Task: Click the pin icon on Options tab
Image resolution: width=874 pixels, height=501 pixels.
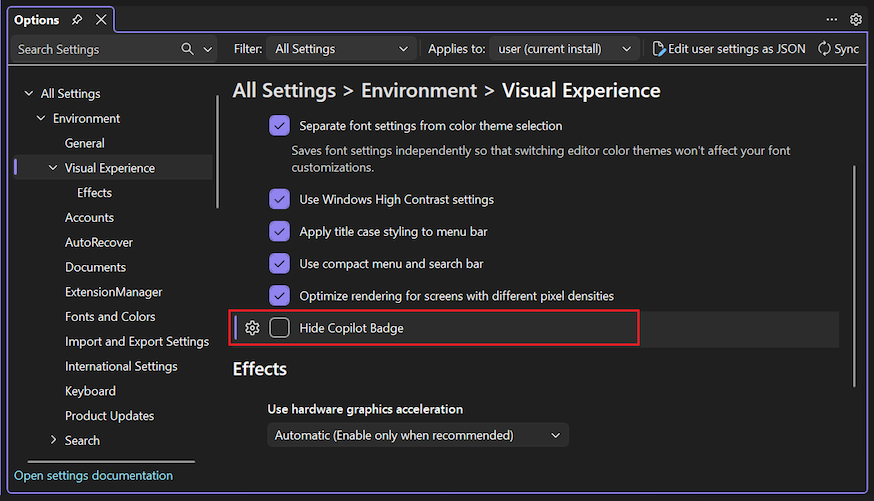Action: pyautogui.click(x=78, y=20)
